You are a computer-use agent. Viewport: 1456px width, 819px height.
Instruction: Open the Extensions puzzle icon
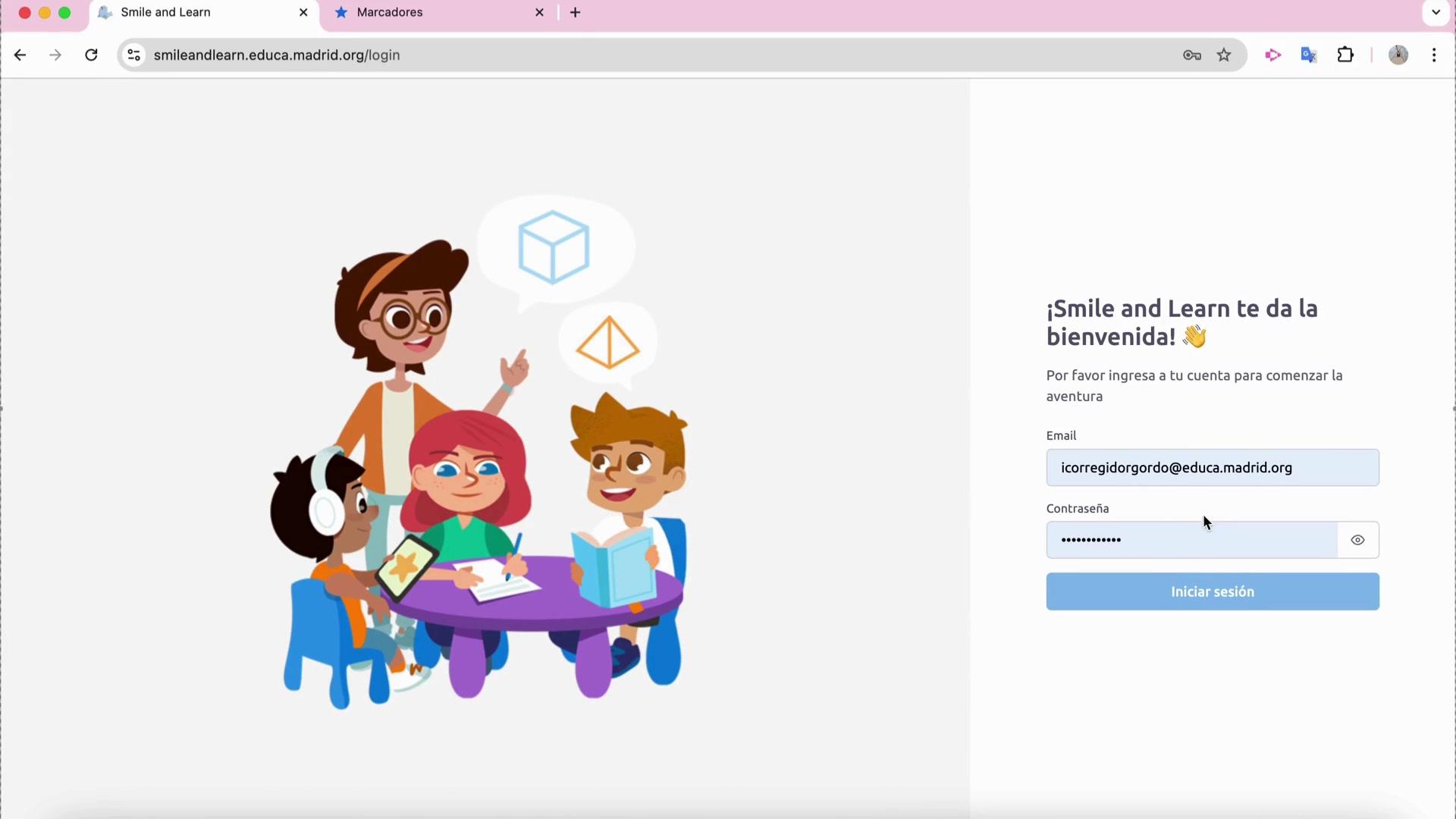click(1345, 55)
